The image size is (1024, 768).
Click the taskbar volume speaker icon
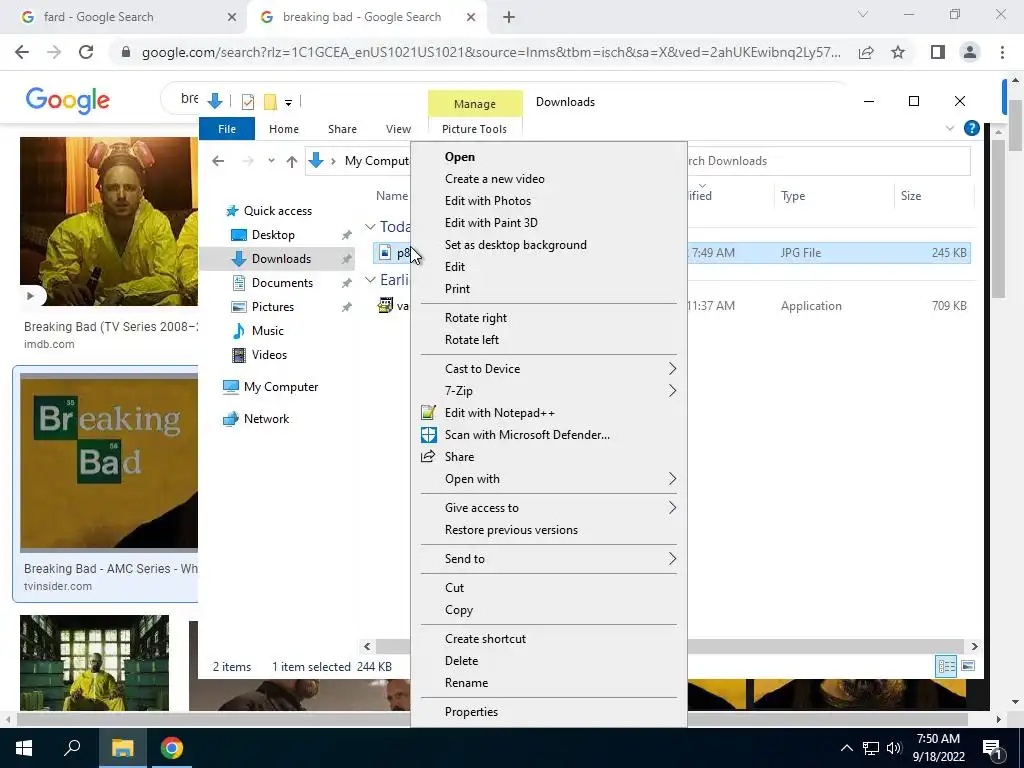[x=894, y=748]
